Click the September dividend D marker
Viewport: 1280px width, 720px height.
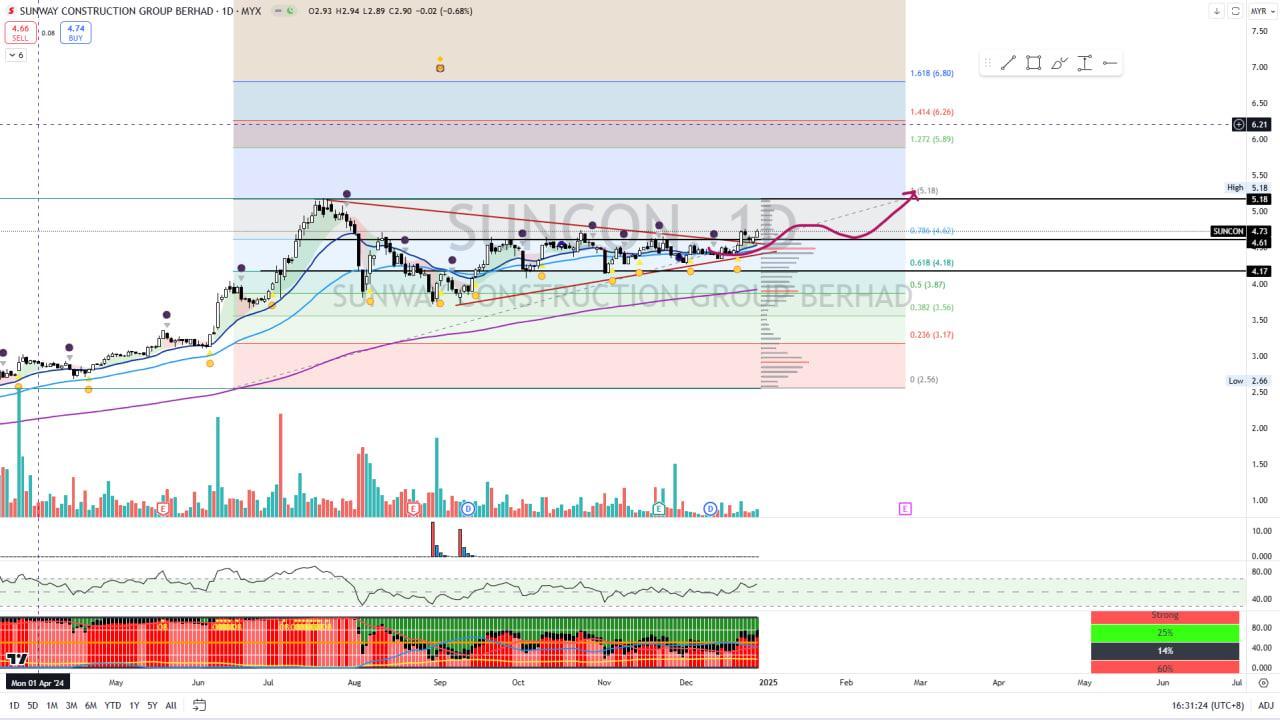[467, 509]
